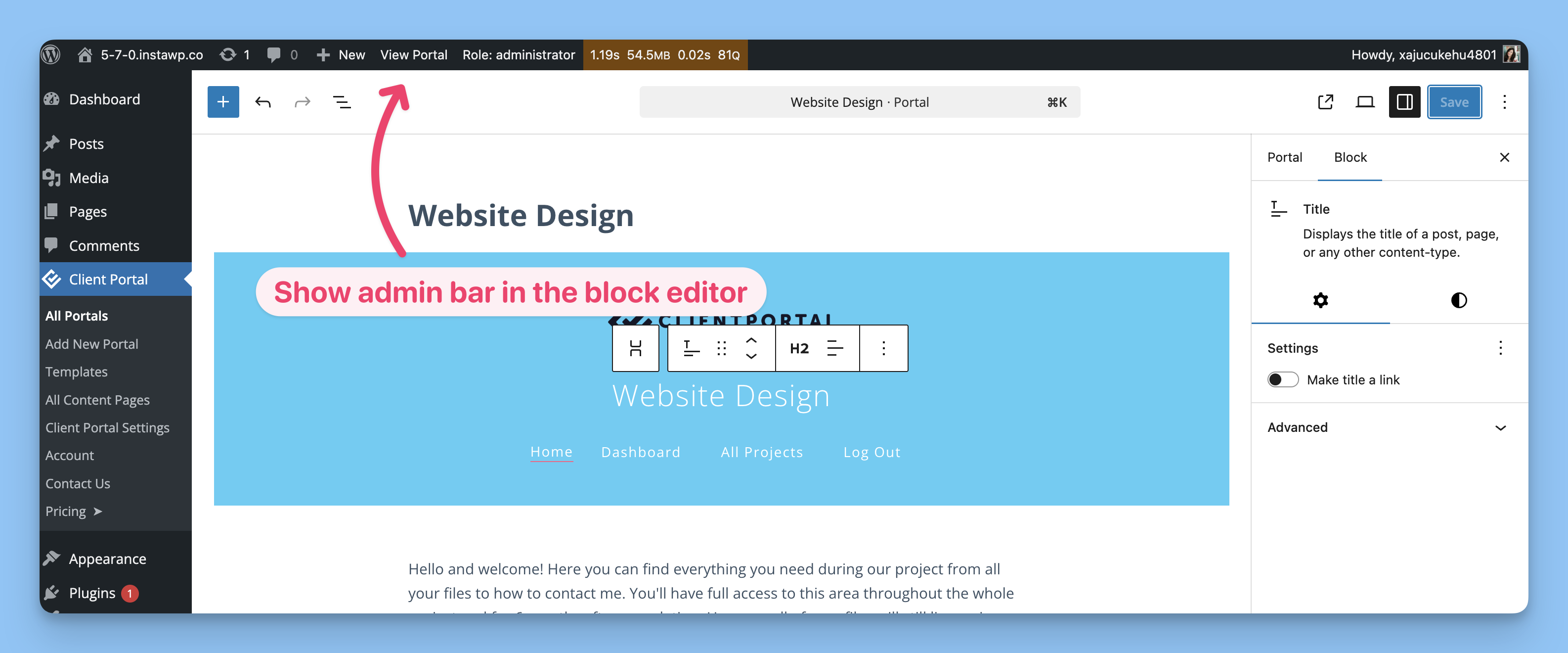Click Dashboard in portal navigation
The image size is (1568, 653).
point(640,452)
